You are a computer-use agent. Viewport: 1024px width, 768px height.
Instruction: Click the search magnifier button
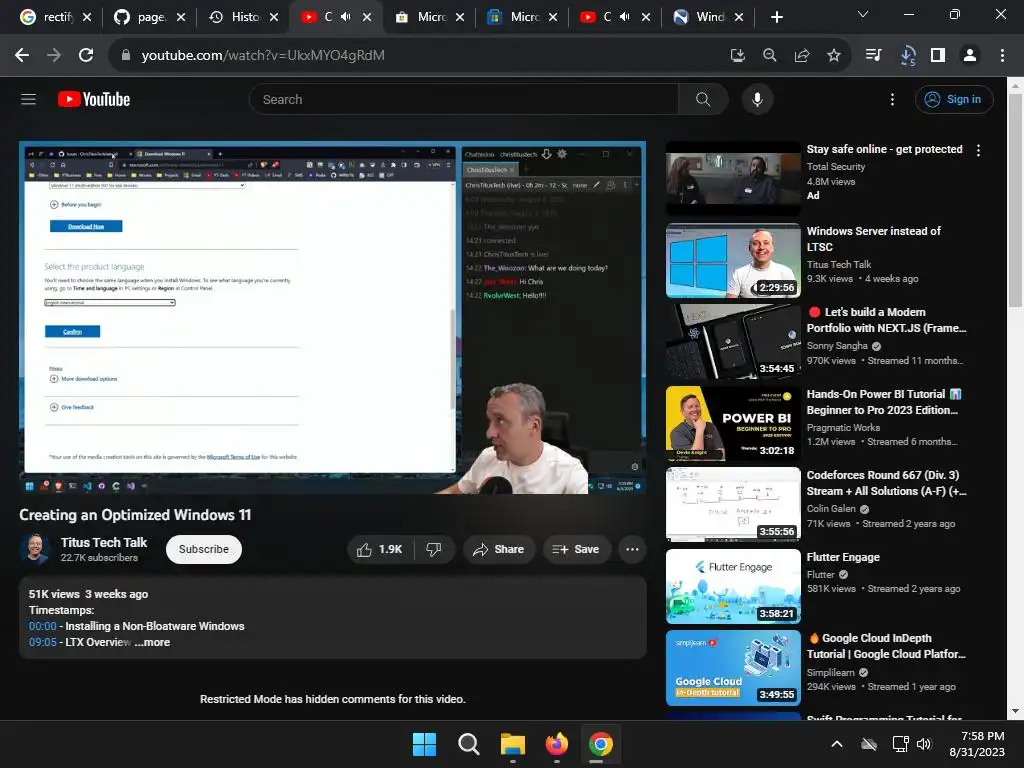703,99
